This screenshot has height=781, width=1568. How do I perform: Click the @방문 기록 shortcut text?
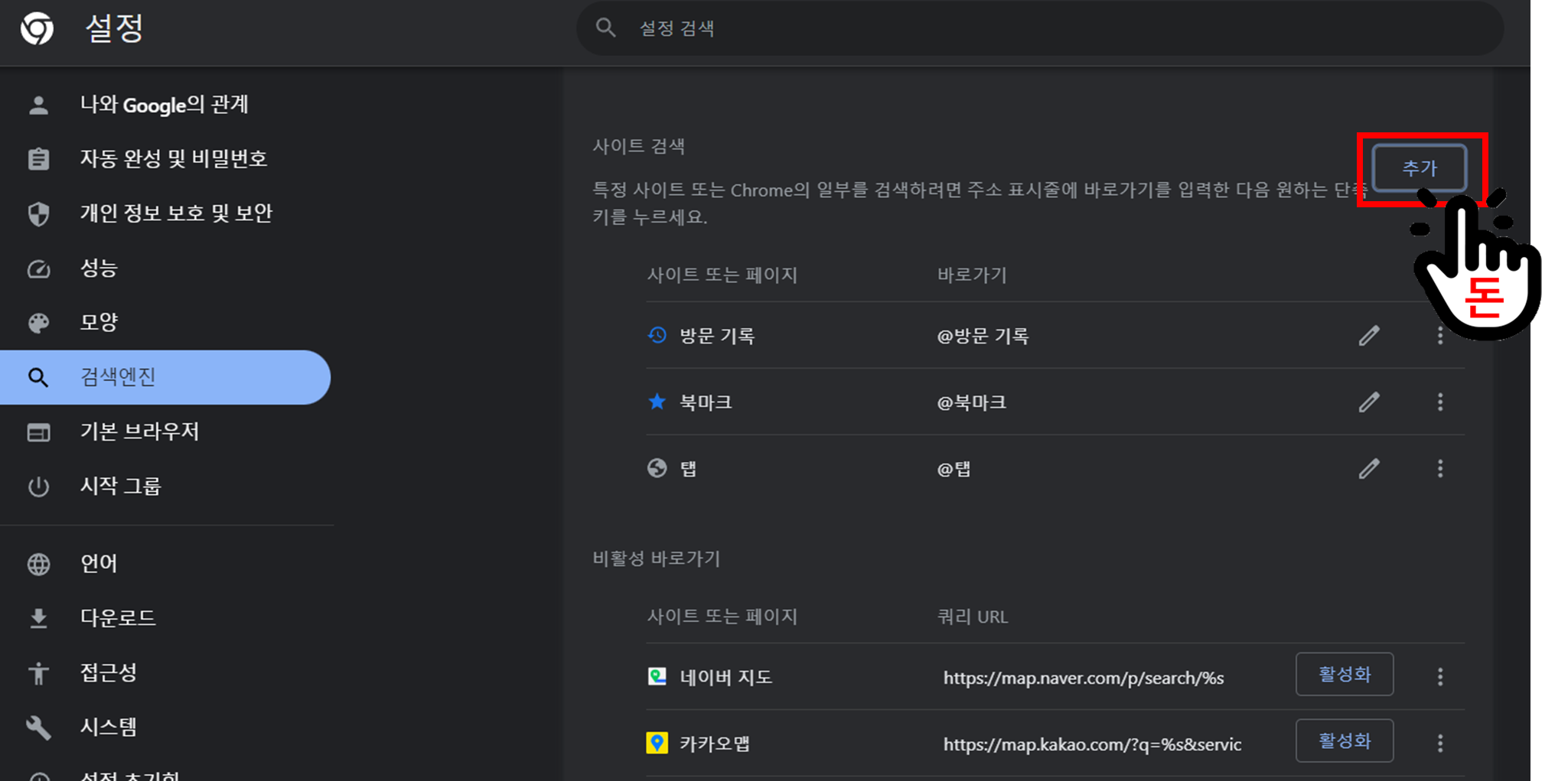pyautogui.click(x=983, y=336)
